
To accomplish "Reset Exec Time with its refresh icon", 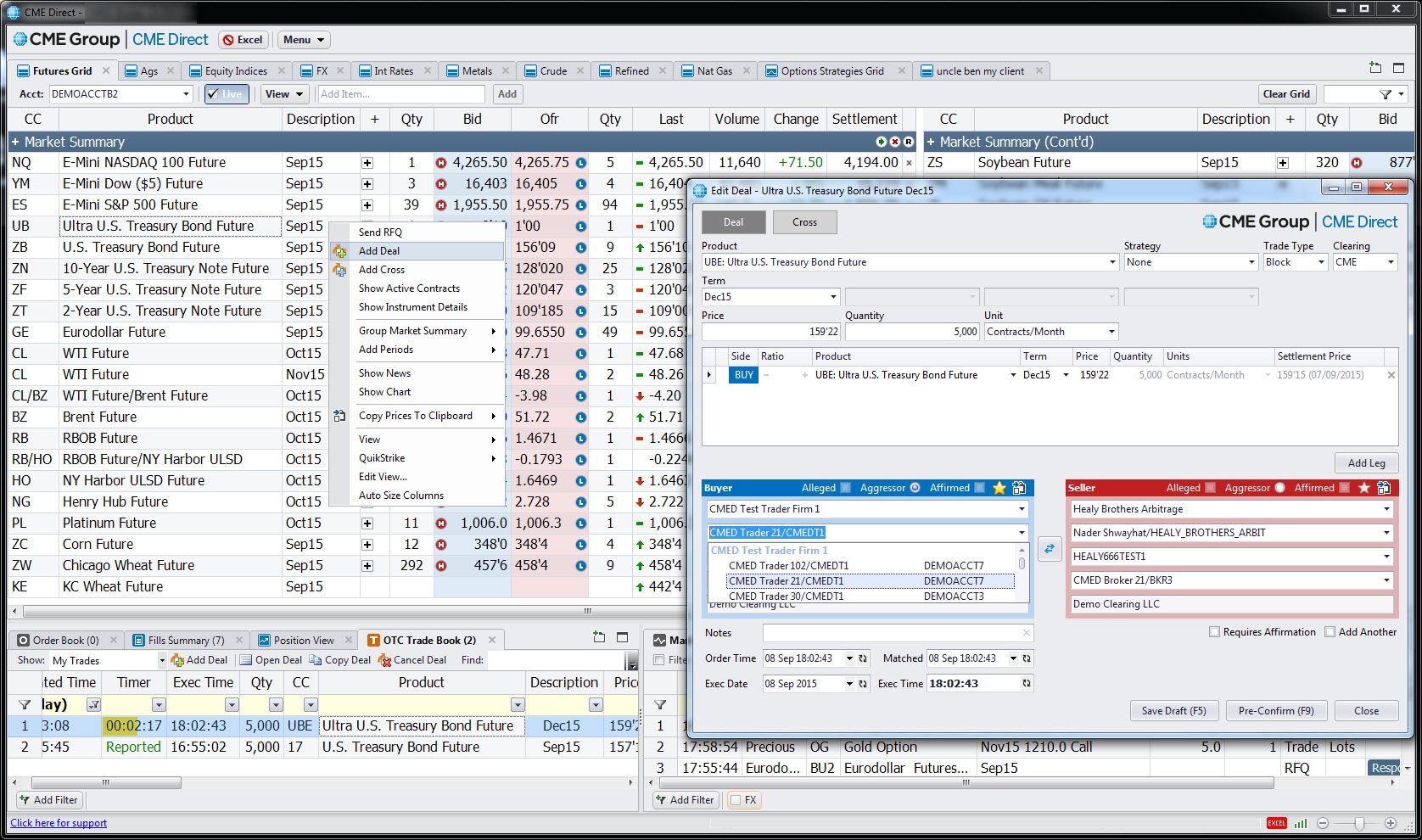I will coord(1027,684).
